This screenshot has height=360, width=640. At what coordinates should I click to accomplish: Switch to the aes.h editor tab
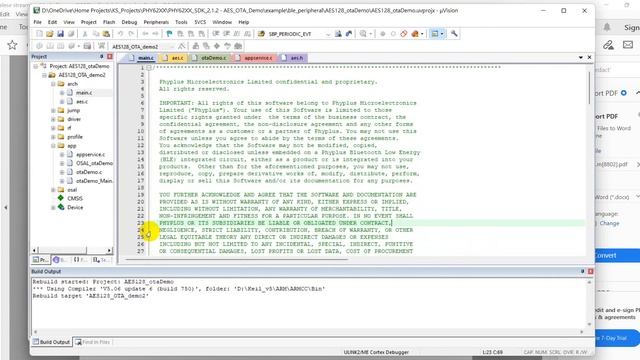click(293, 58)
